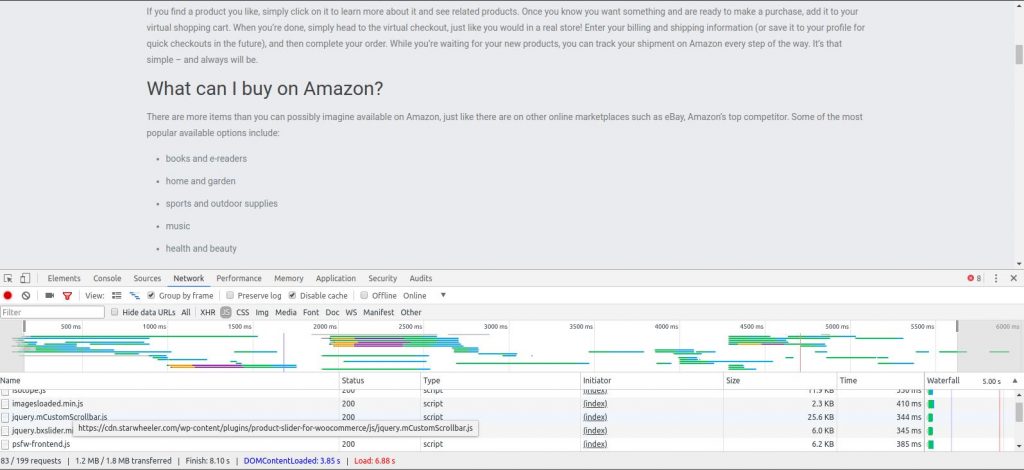Image resolution: width=1024 pixels, height=470 pixels.
Task: Toggle the JS request filter
Action: pos(226,313)
